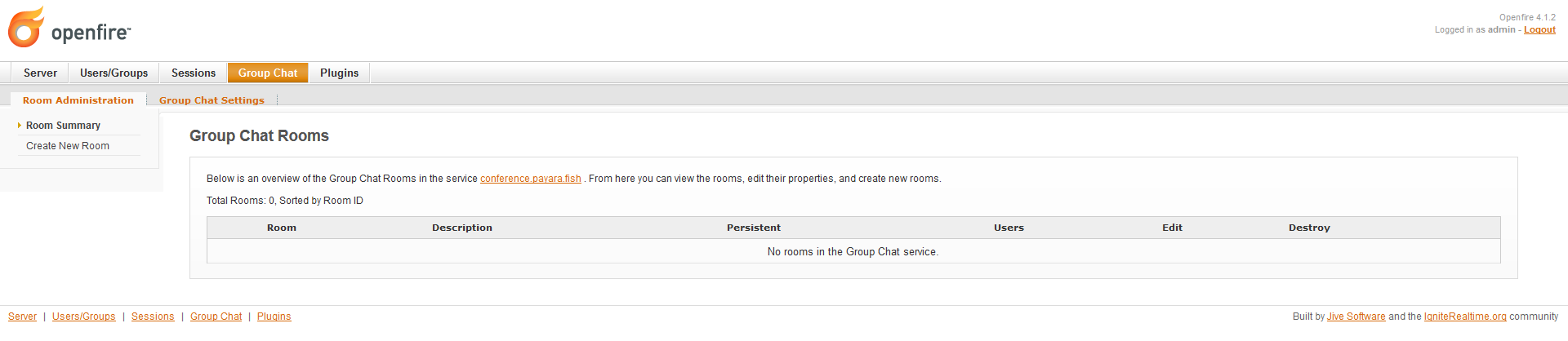Click the Openfire flame logo
The width and height of the screenshot is (1568, 341).
[26, 28]
